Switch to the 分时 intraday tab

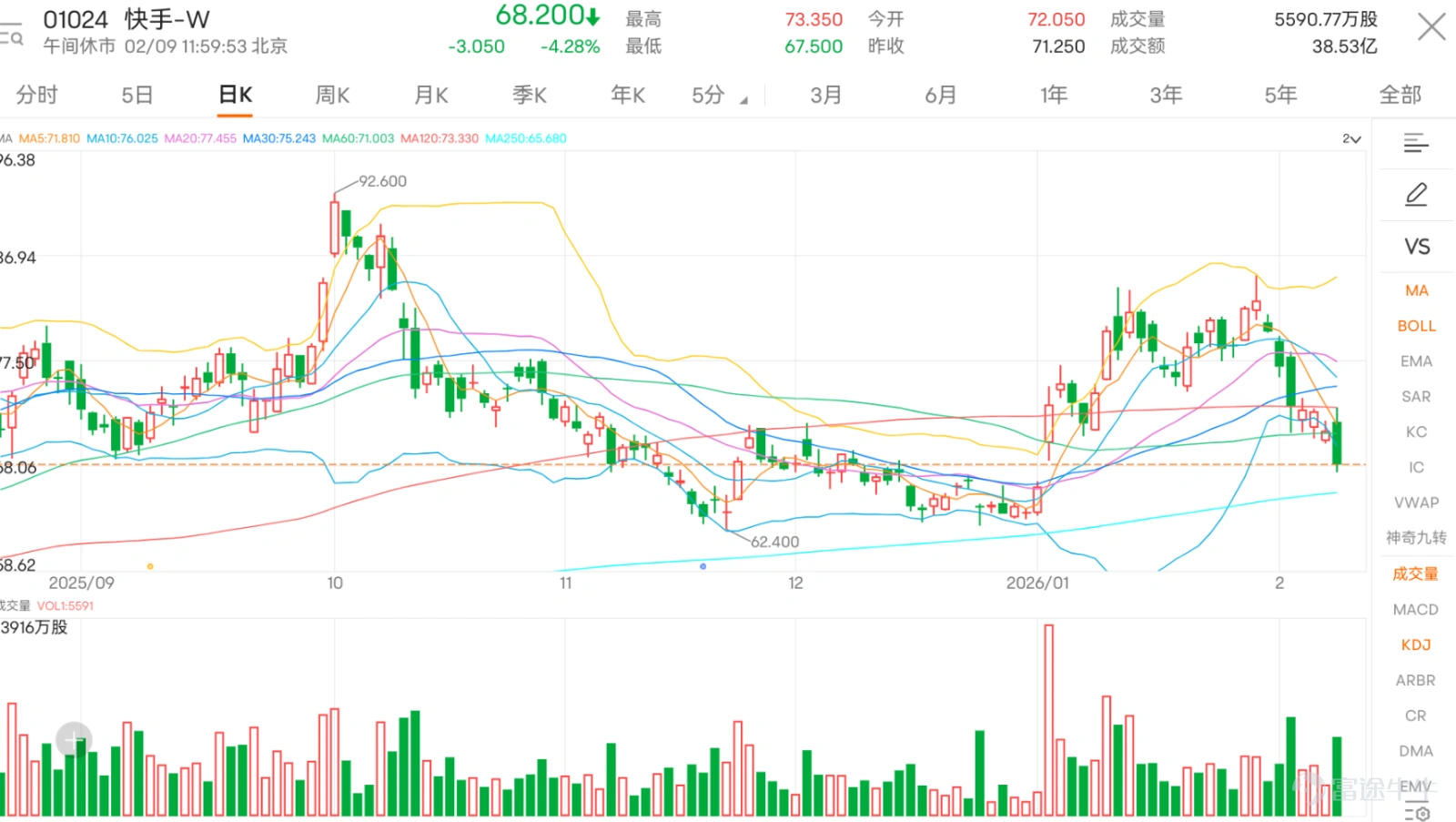(36, 95)
